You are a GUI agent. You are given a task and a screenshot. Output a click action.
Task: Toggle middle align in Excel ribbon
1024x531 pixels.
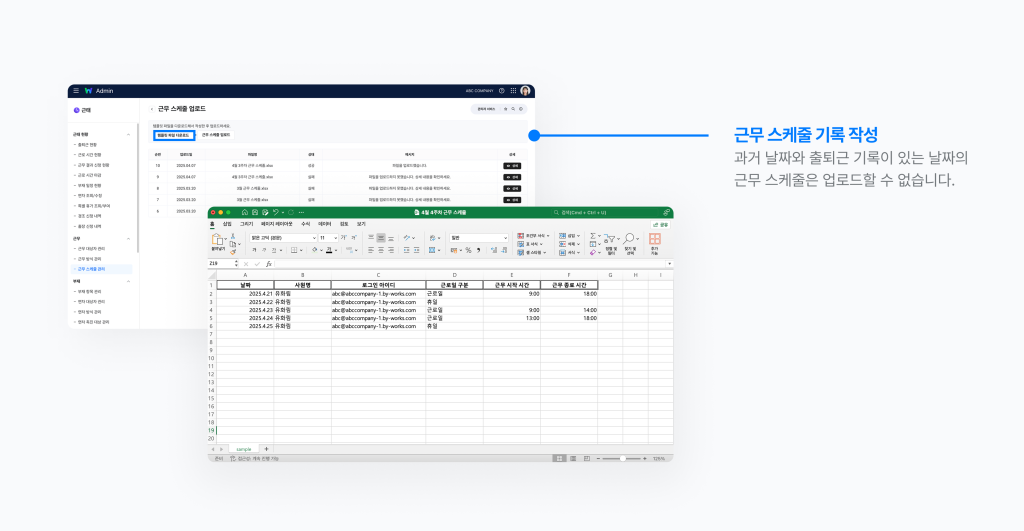381,238
